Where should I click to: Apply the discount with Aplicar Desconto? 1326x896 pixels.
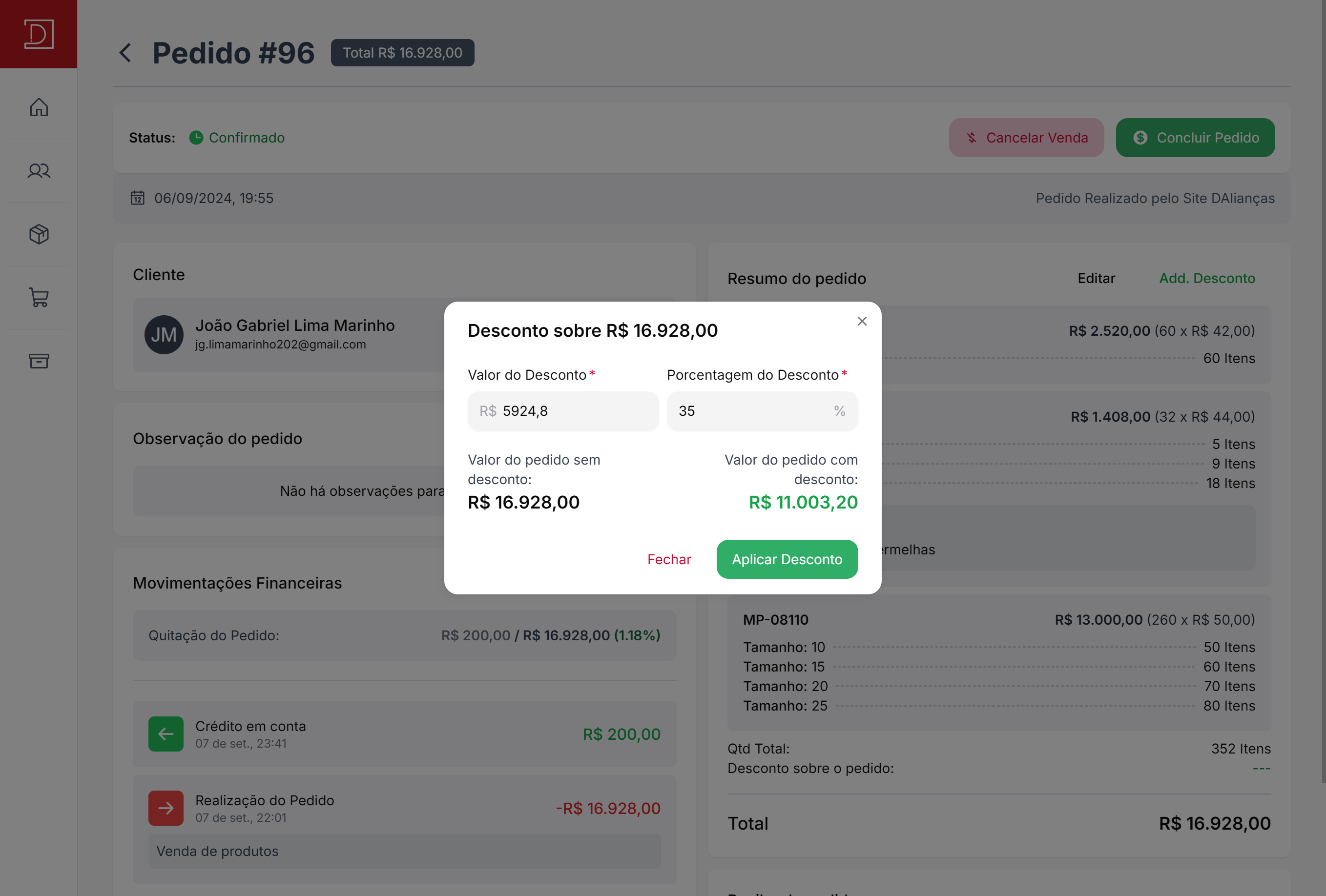pos(787,559)
